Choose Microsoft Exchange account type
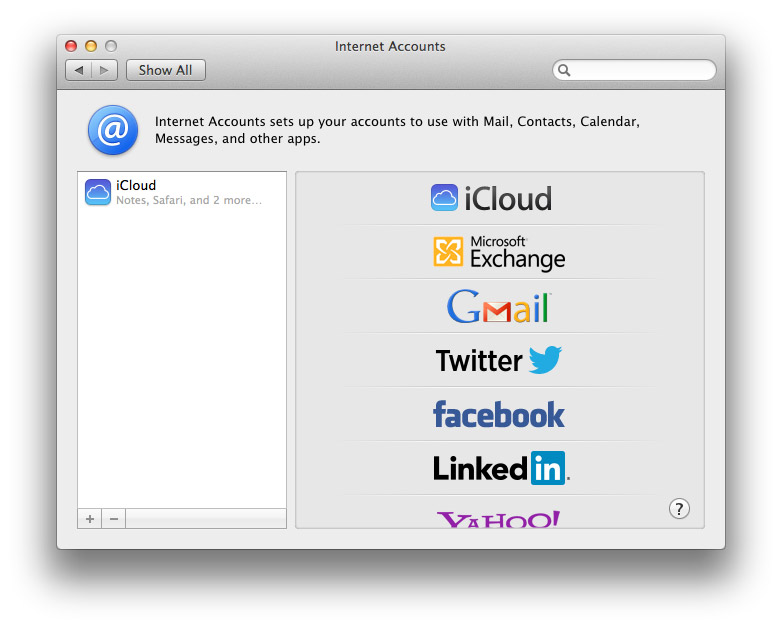 pyautogui.click(x=499, y=252)
